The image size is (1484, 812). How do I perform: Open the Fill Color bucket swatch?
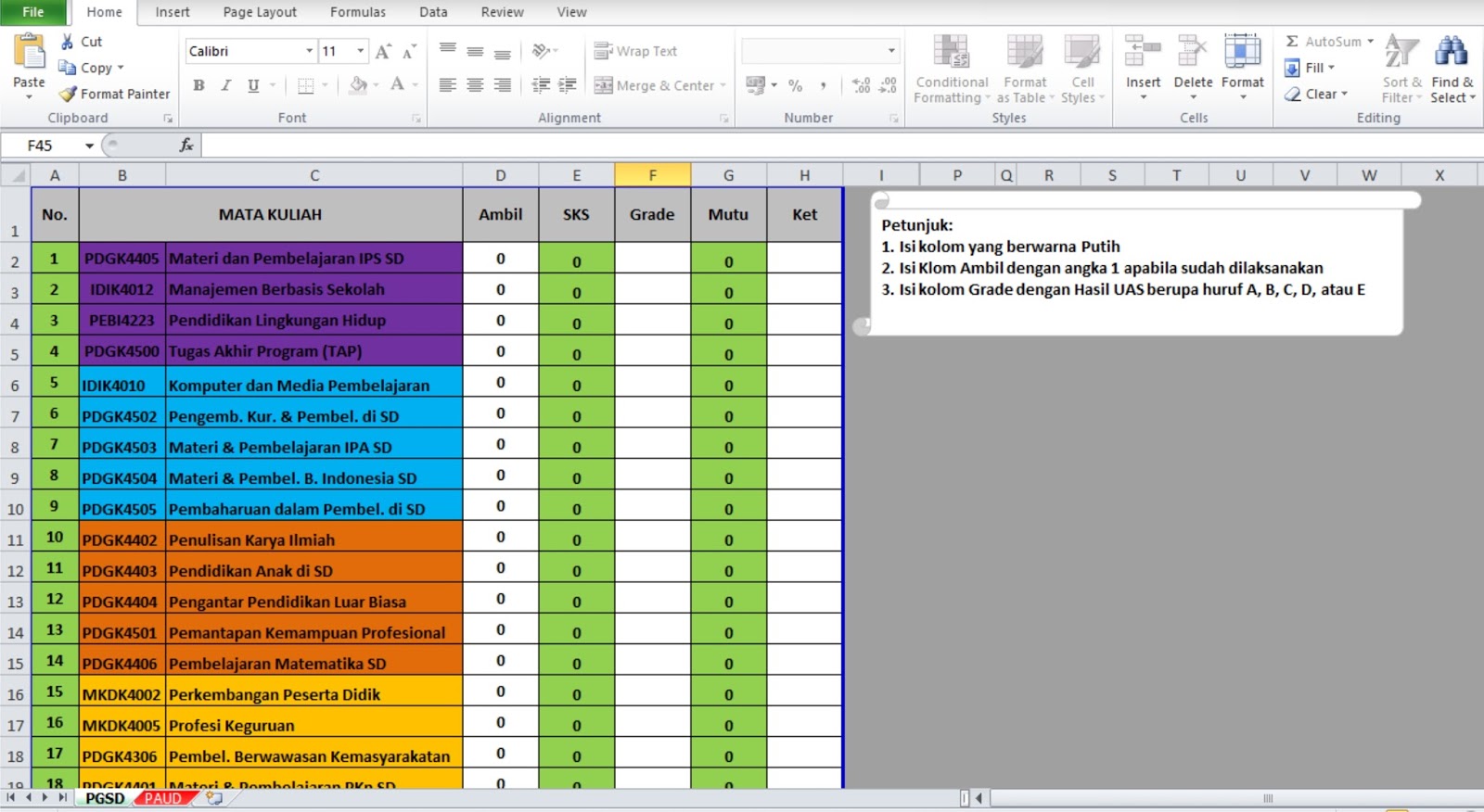tap(357, 86)
